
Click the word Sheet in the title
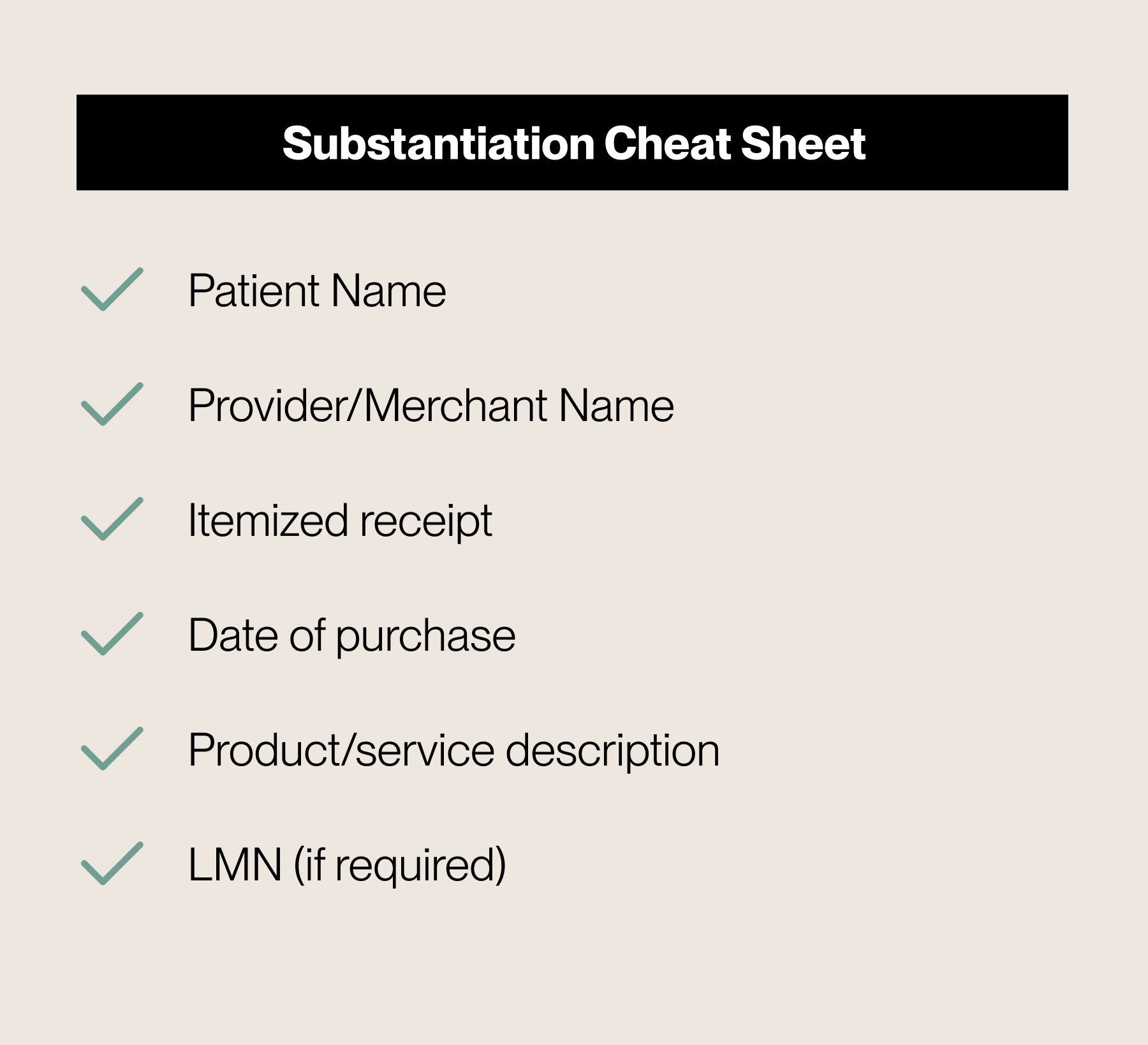pos(803,144)
